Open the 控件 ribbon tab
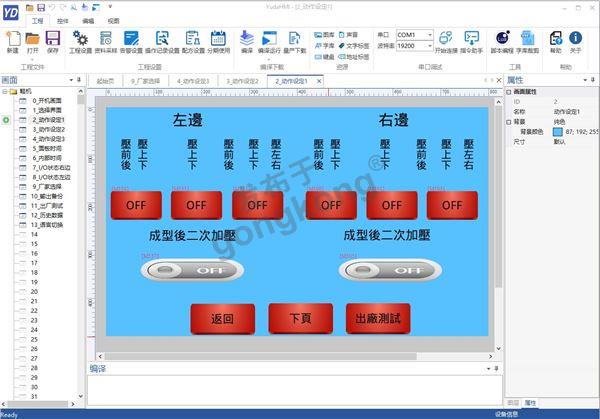Screen dimensions: 600x419 click(62, 20)
